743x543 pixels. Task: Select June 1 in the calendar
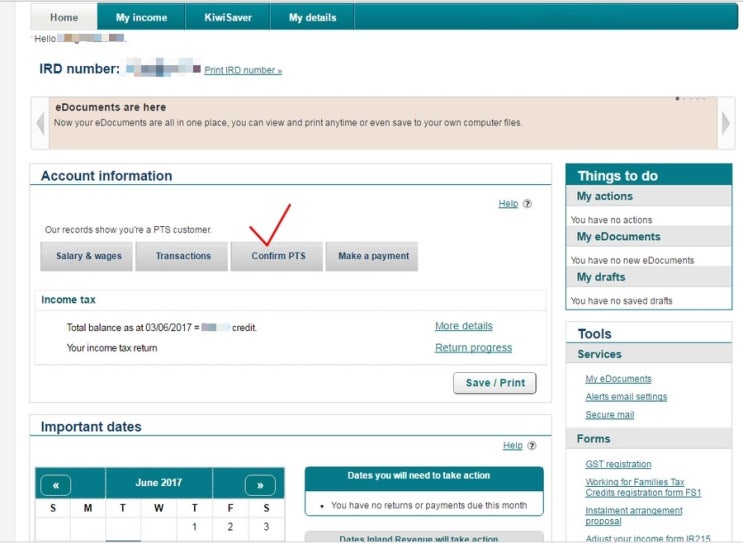tap(194, 527)
